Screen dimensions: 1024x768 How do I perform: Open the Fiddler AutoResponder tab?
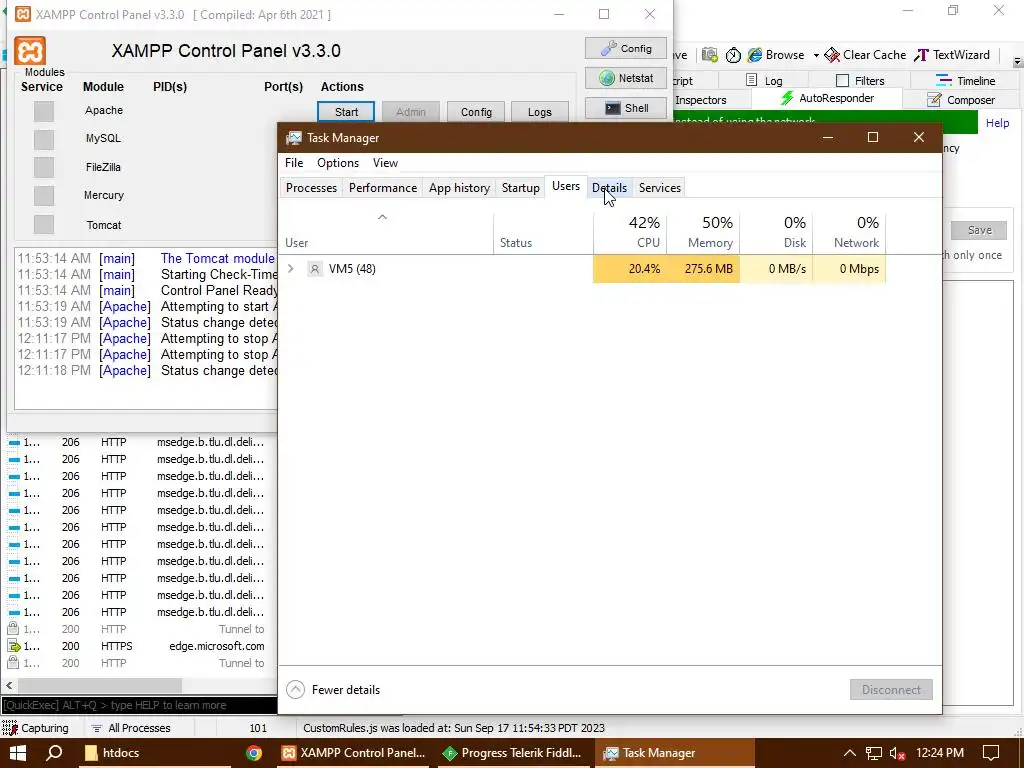[827, 99]
